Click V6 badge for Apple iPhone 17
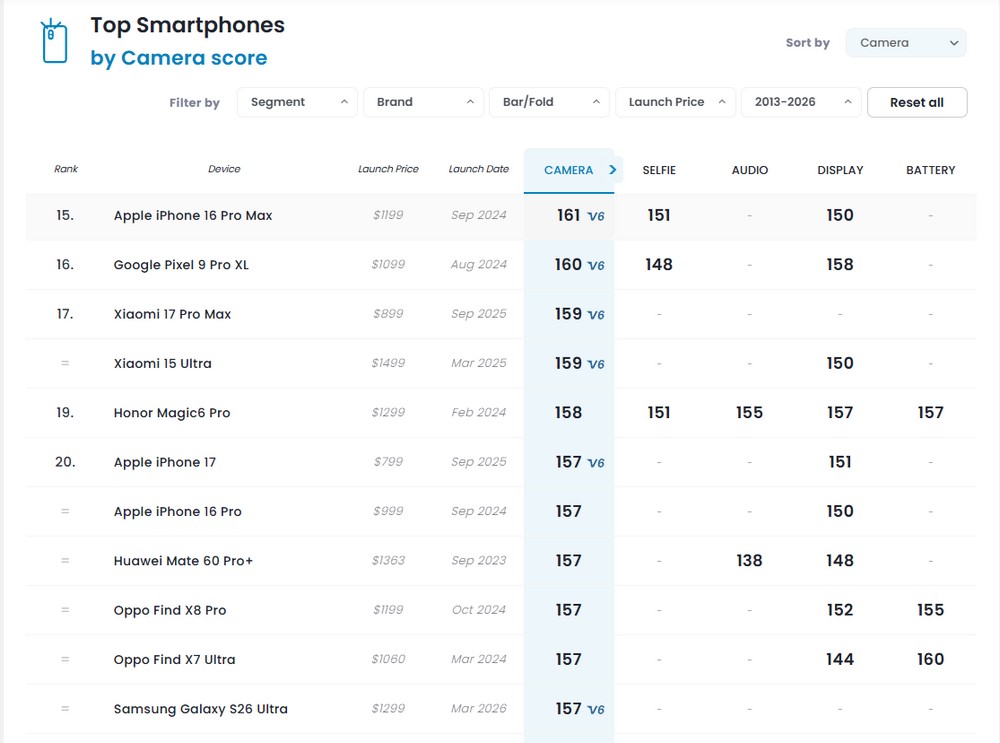This screenshot has height=743, width=1000. coord(596,463)
